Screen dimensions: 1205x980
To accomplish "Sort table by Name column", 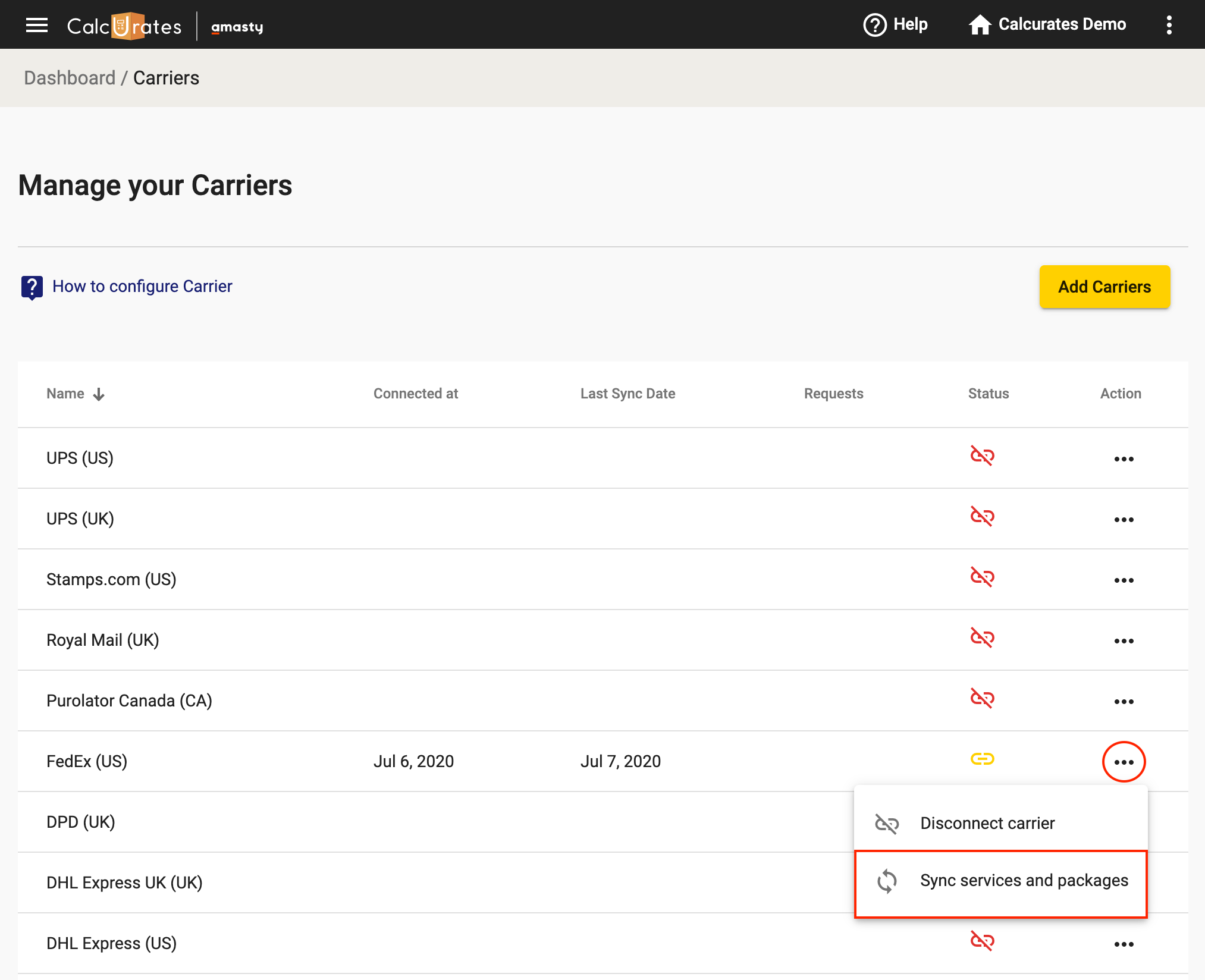I will click(65, 394).
